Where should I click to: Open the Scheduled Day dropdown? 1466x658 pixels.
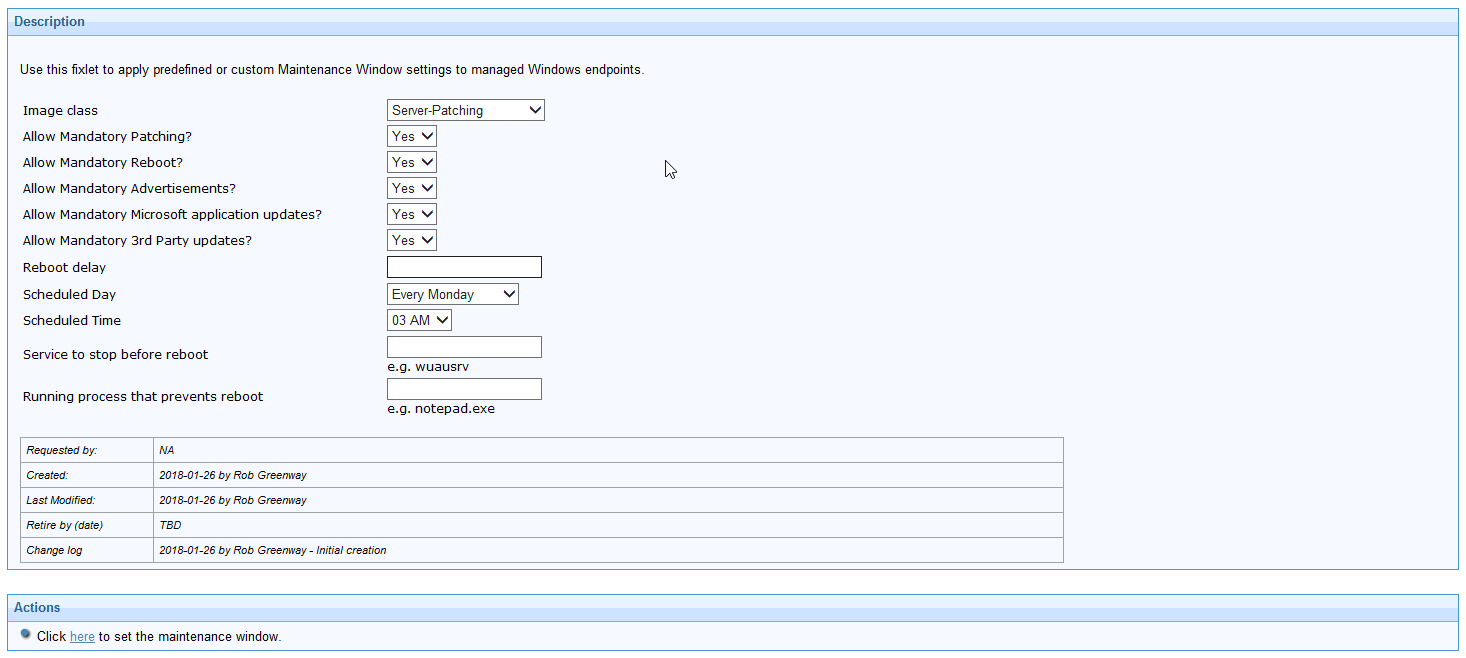click(x=453, y=294)
